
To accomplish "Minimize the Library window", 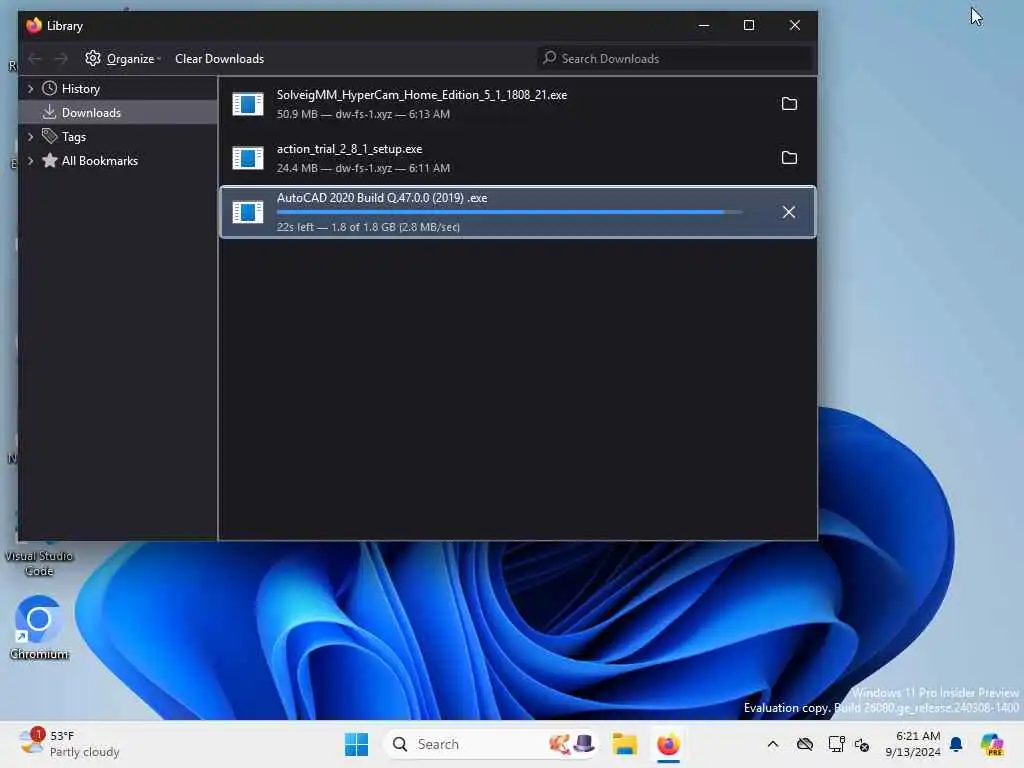I will pos(703,25).
